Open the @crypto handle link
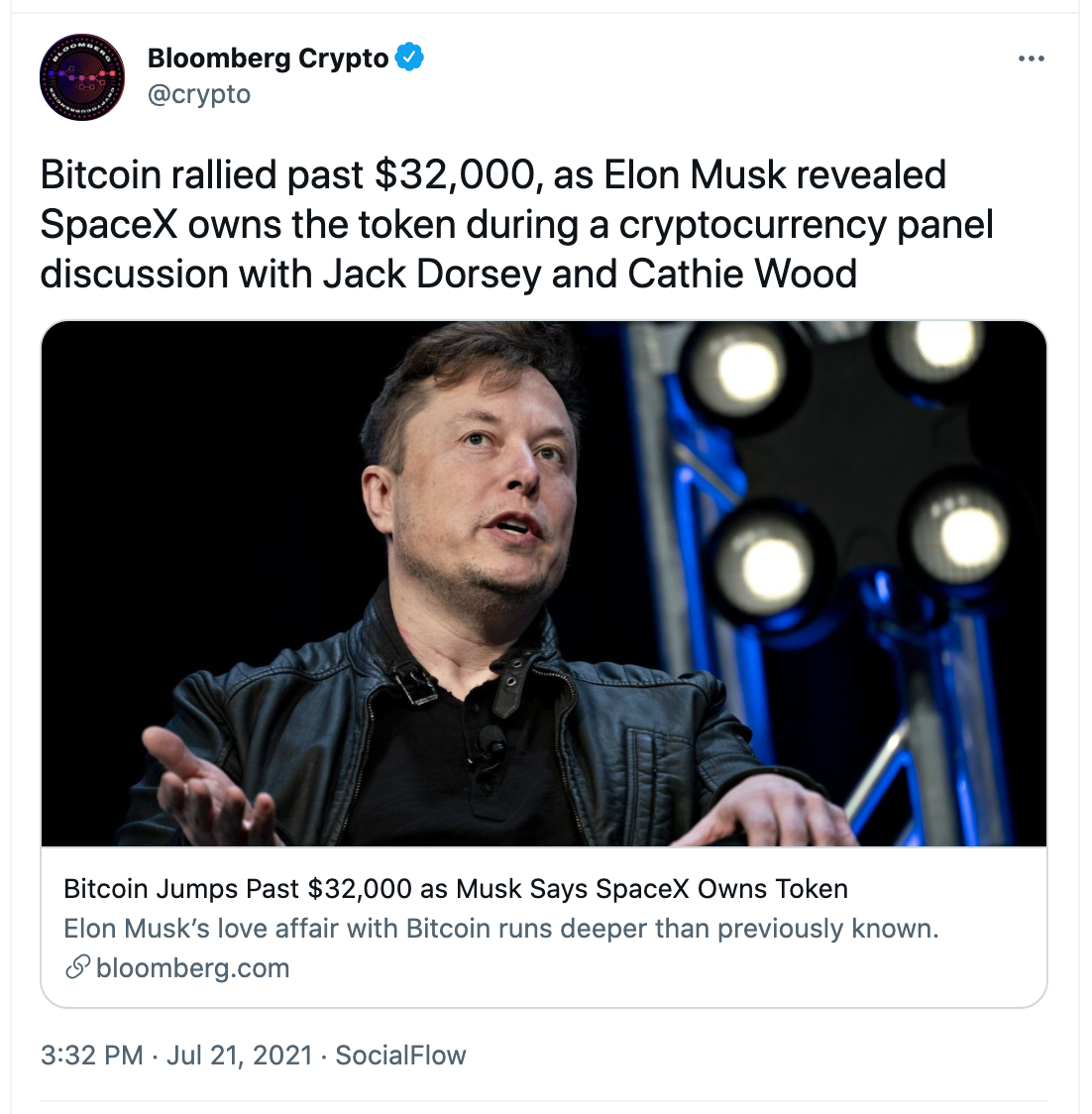Screen dimensions: 1092x1114 tap(199, 95)
